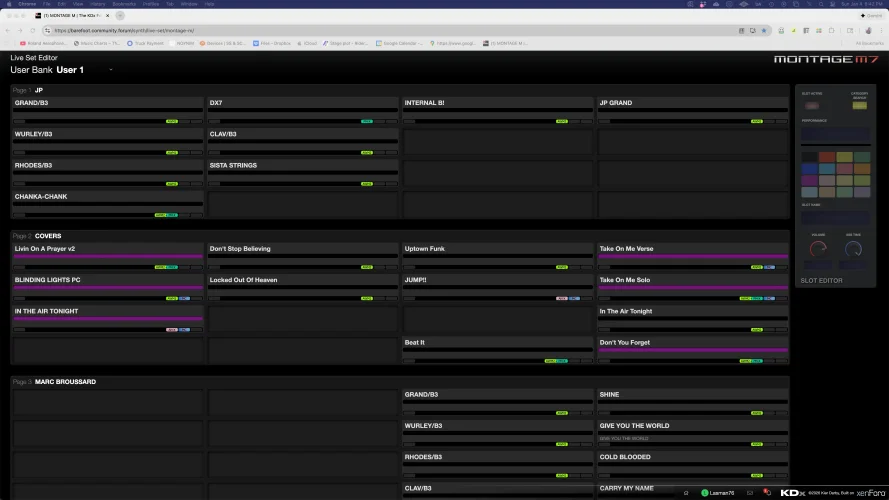Click the browser forward arrow
The width and height of the screenshot is (889, 500).
pyautogui.click(x=20, y=31)
